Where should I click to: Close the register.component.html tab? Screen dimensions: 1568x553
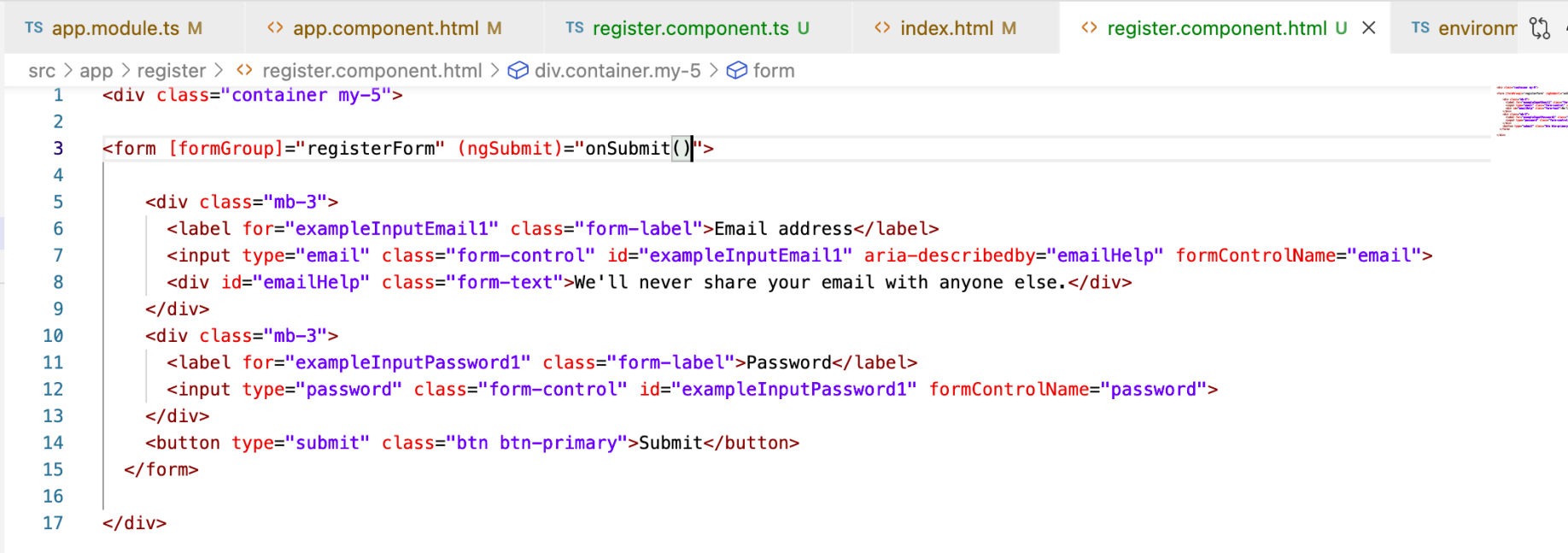(x=1369, y=28)
